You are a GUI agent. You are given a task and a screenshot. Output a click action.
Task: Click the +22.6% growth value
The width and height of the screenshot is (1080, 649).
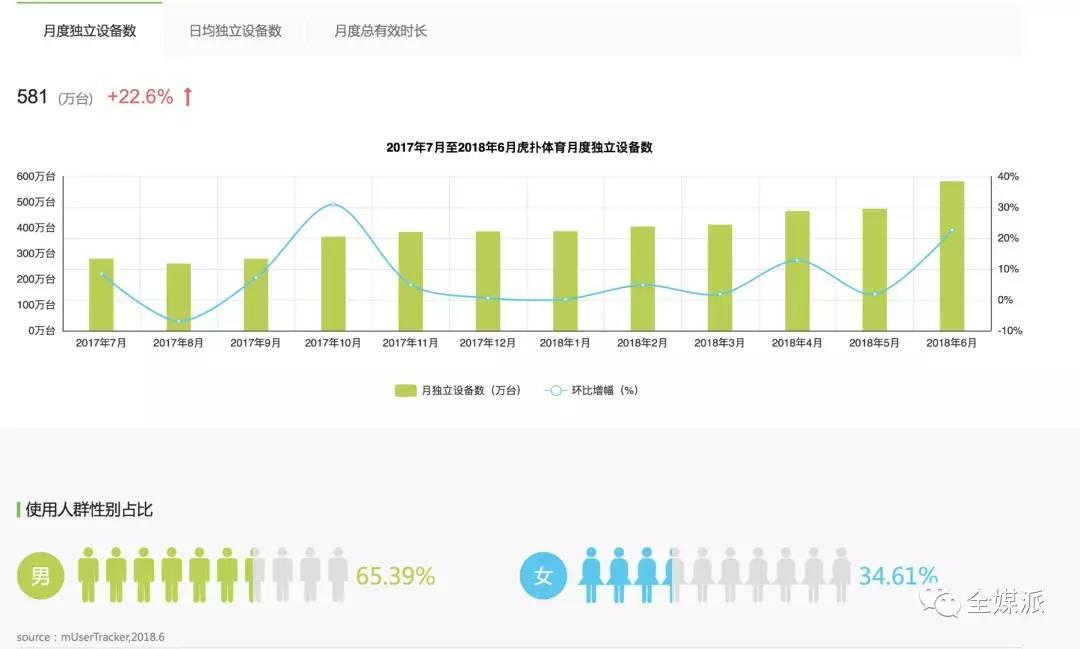[x=140, y=96]
